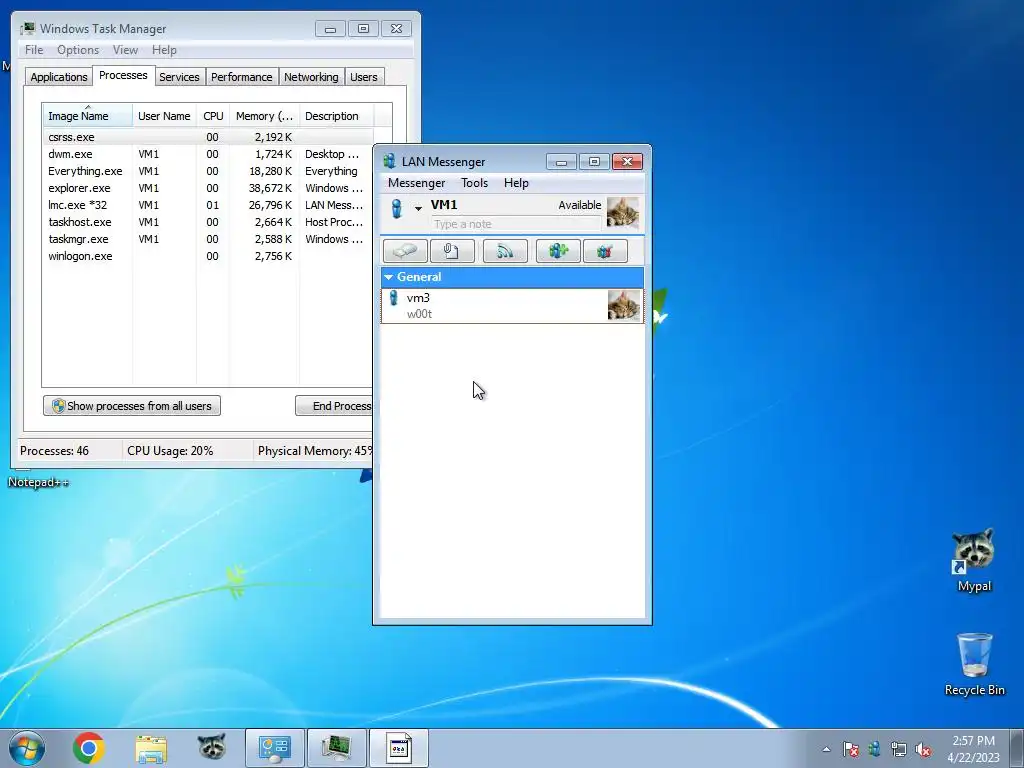
Task: Click VM1's cat avatar picture
Action: tap(623, 212)
